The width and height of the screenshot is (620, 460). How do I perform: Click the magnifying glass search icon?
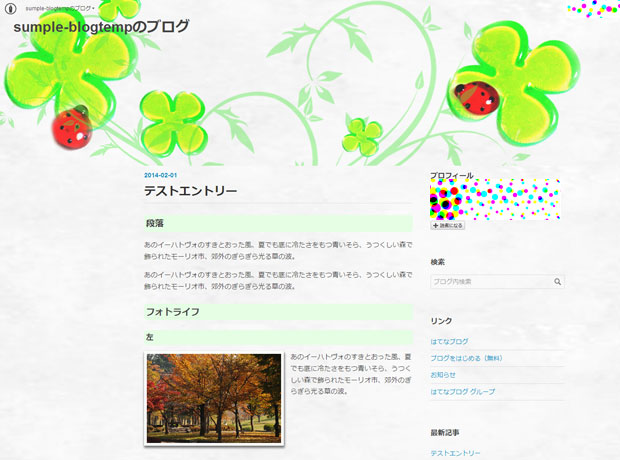pos(557,282)
